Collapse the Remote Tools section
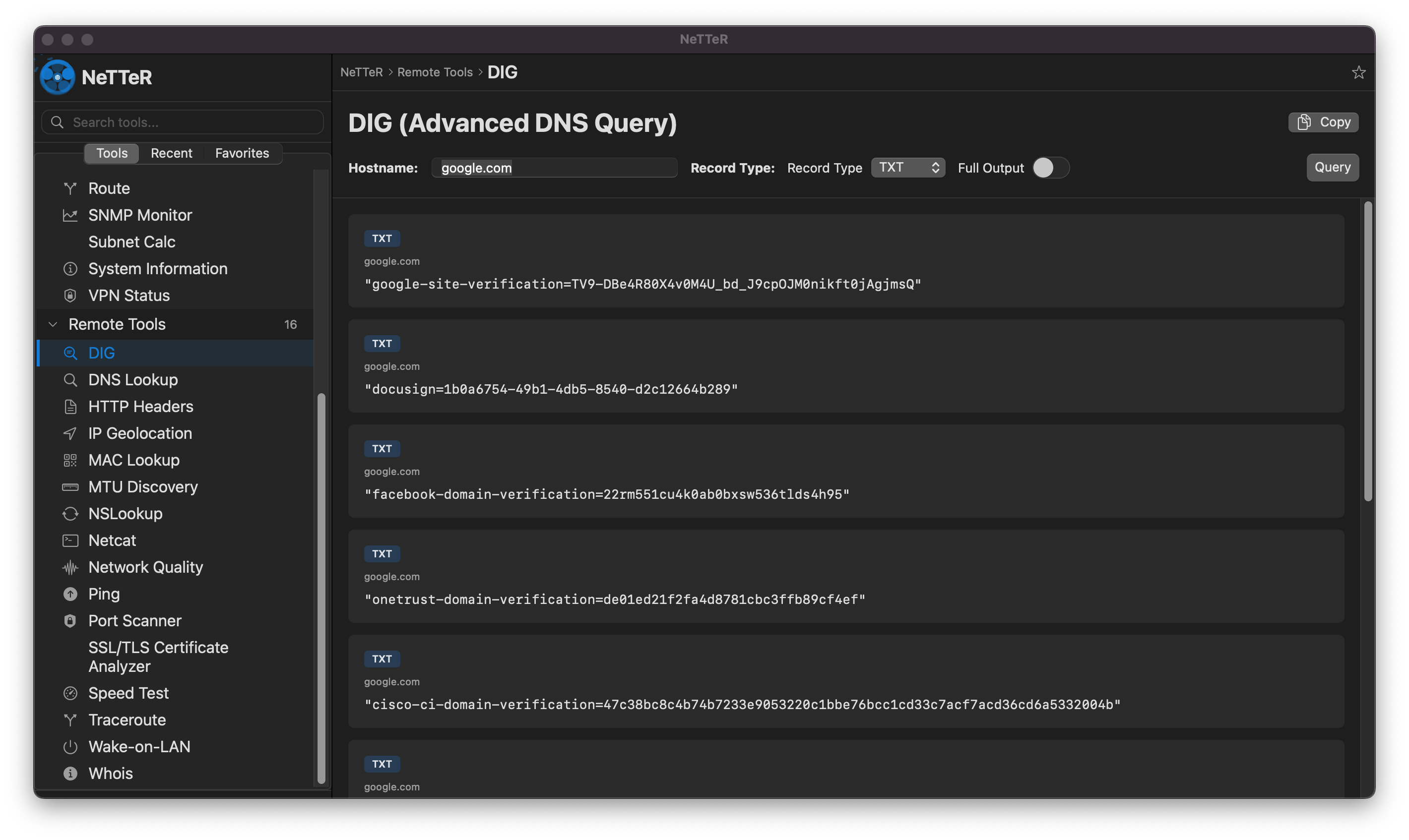 53,324
